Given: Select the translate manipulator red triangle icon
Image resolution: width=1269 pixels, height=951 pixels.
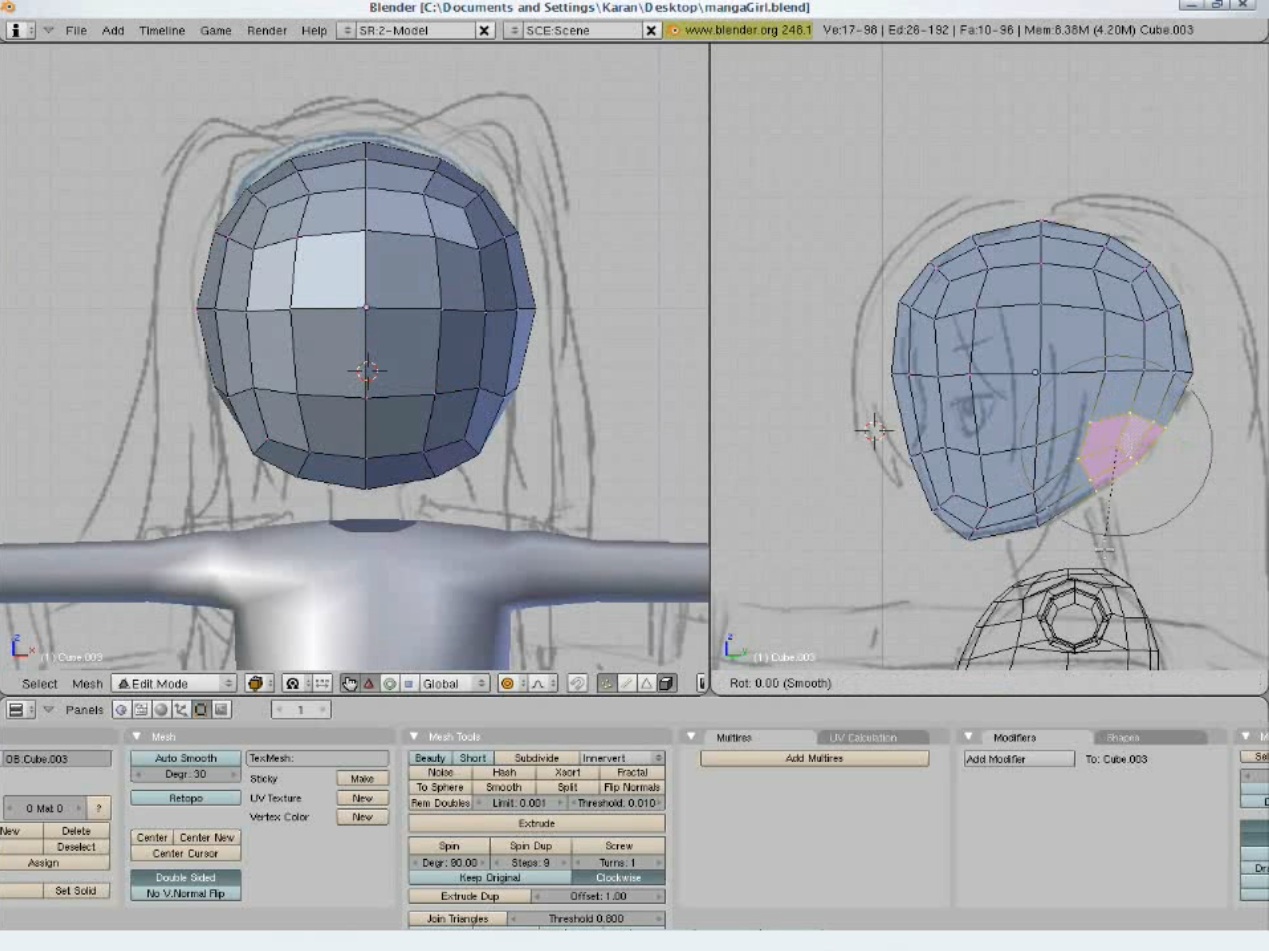Looking at the screenshot, I should coord(369,683).
